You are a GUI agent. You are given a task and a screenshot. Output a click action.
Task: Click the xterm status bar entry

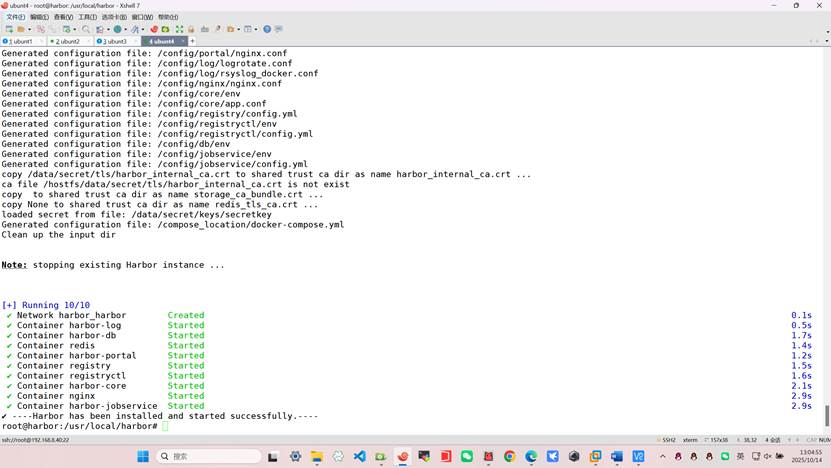(x=690, y=440)
